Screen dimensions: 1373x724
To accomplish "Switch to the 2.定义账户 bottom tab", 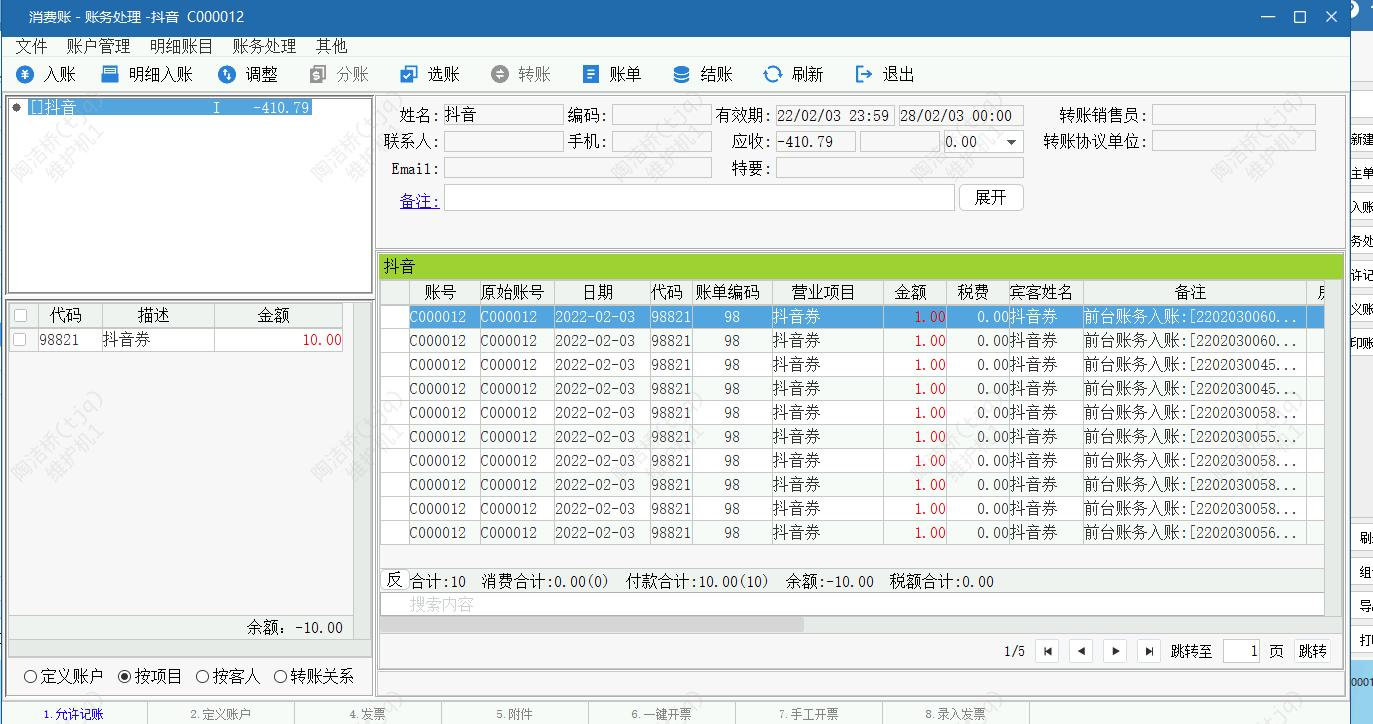I will point(220,714).
